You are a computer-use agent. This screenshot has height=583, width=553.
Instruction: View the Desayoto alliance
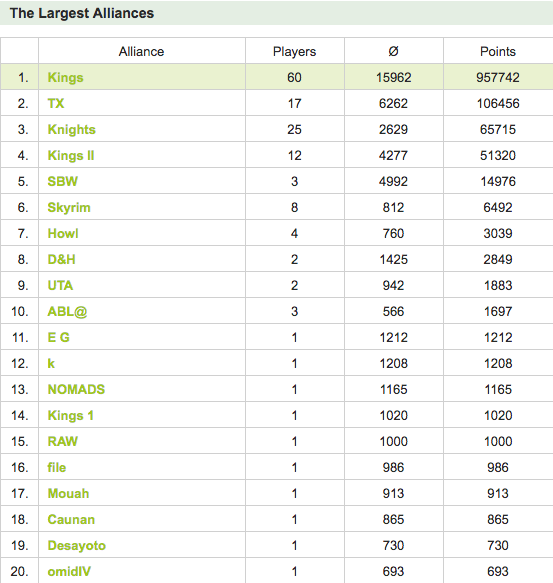[77, 545]
